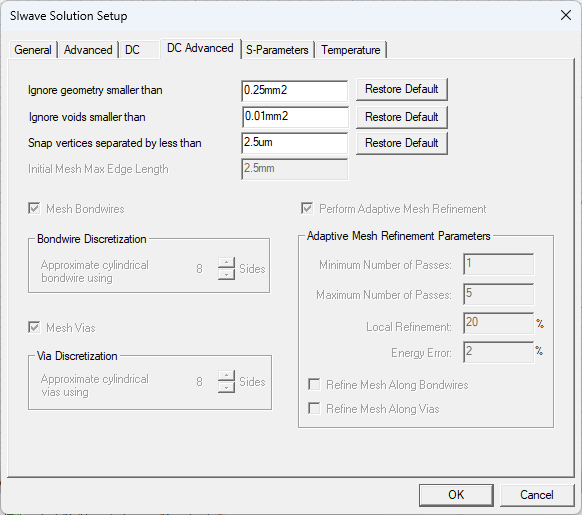
Task: Click the Ignore geometry smaller than field
Action: pos(294,91)
